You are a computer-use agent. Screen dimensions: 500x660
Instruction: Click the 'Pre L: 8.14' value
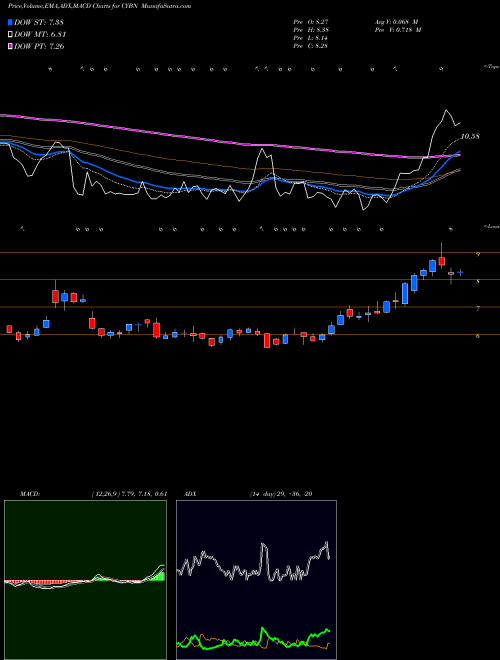pyautogui.click(x=311, y=38)
